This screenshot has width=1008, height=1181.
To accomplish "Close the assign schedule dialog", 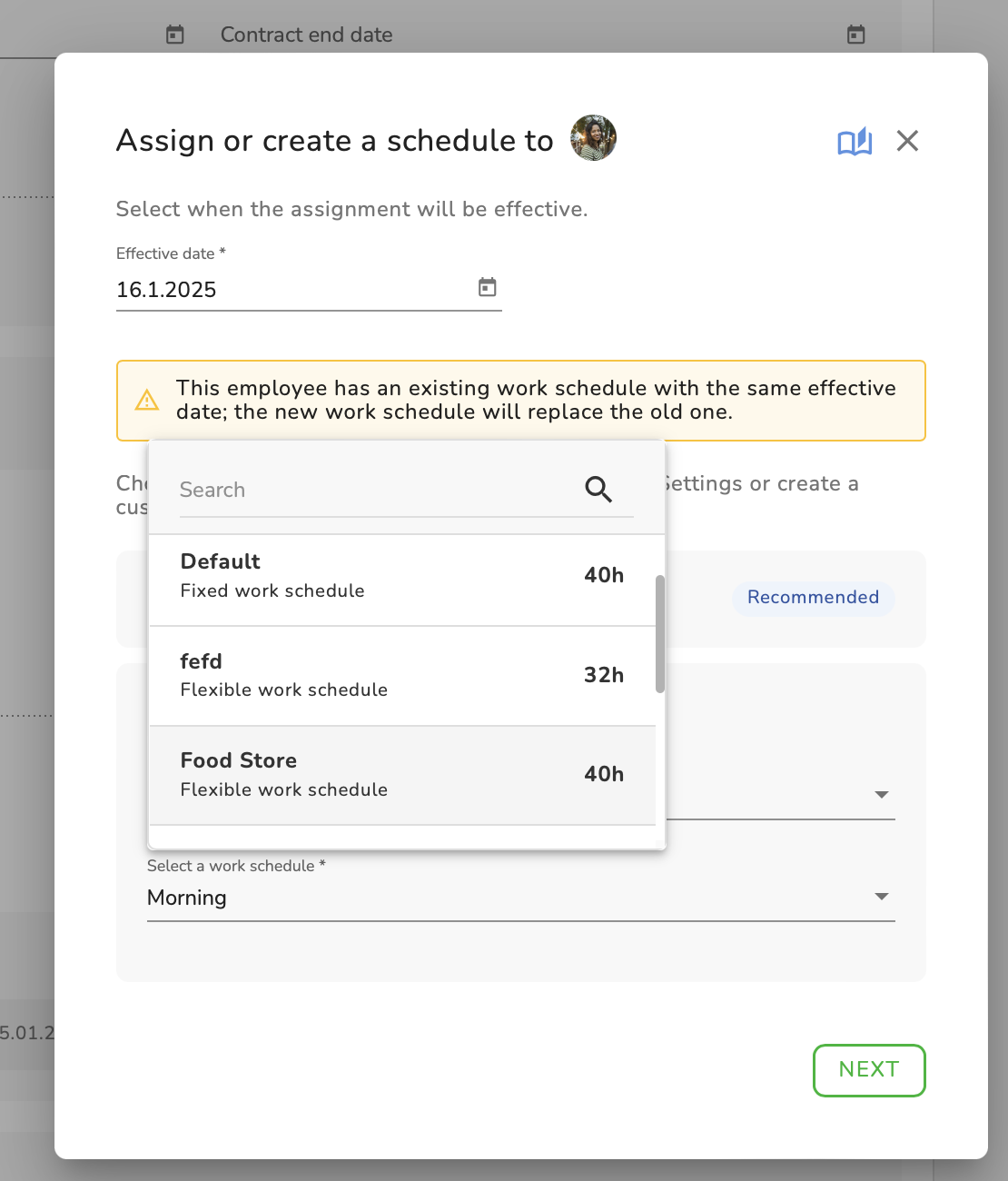I will [x=907, y=141].
